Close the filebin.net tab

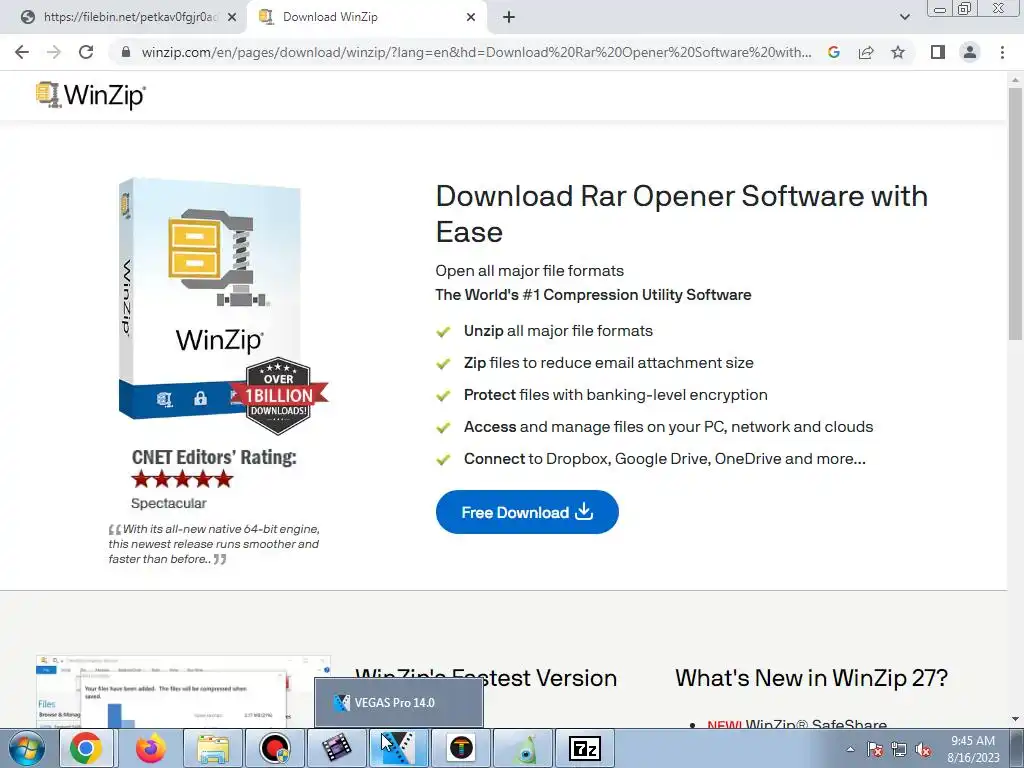click(x=232, y=17)
